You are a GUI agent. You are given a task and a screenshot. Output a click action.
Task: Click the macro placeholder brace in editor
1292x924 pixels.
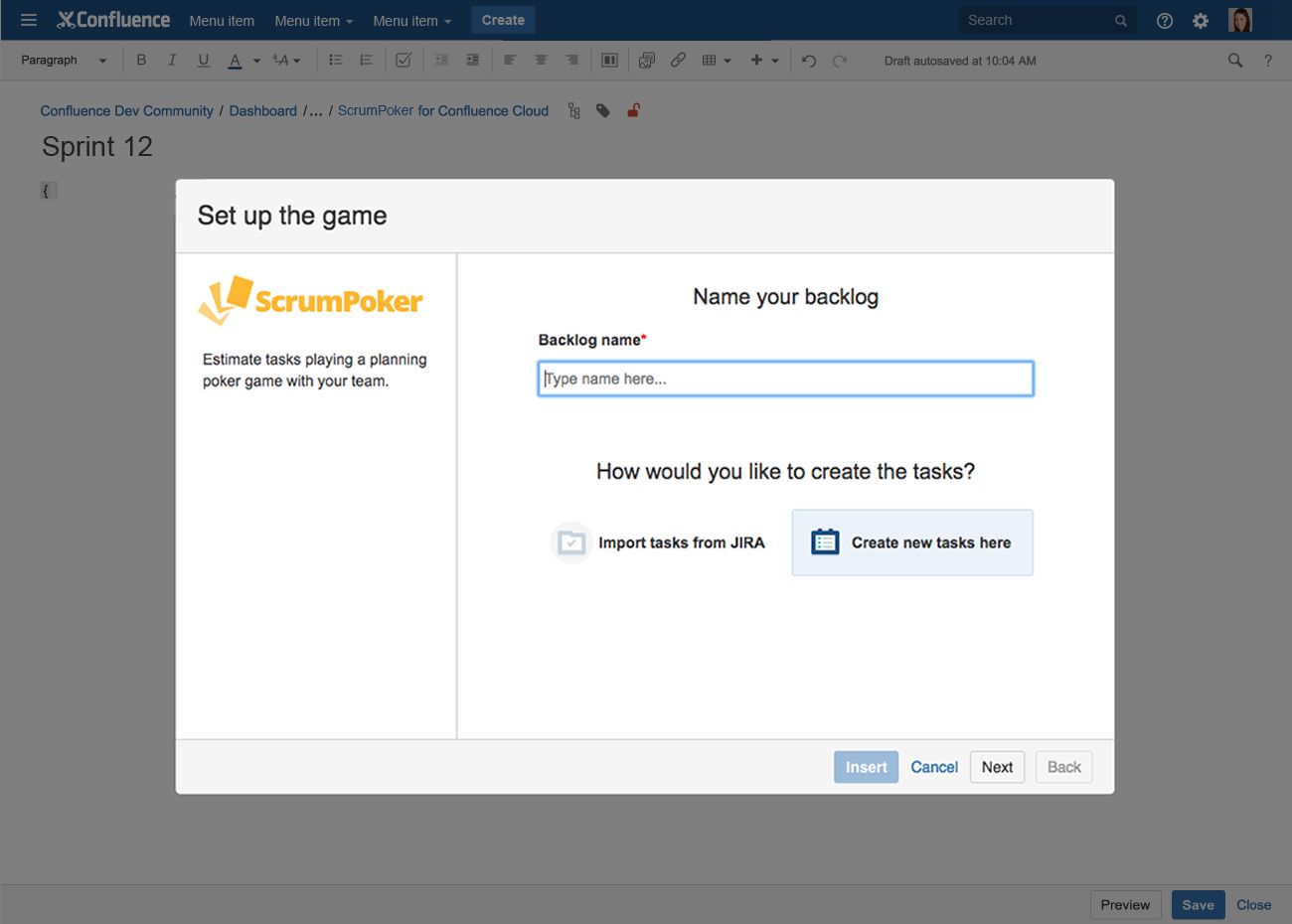pos(46,190)
